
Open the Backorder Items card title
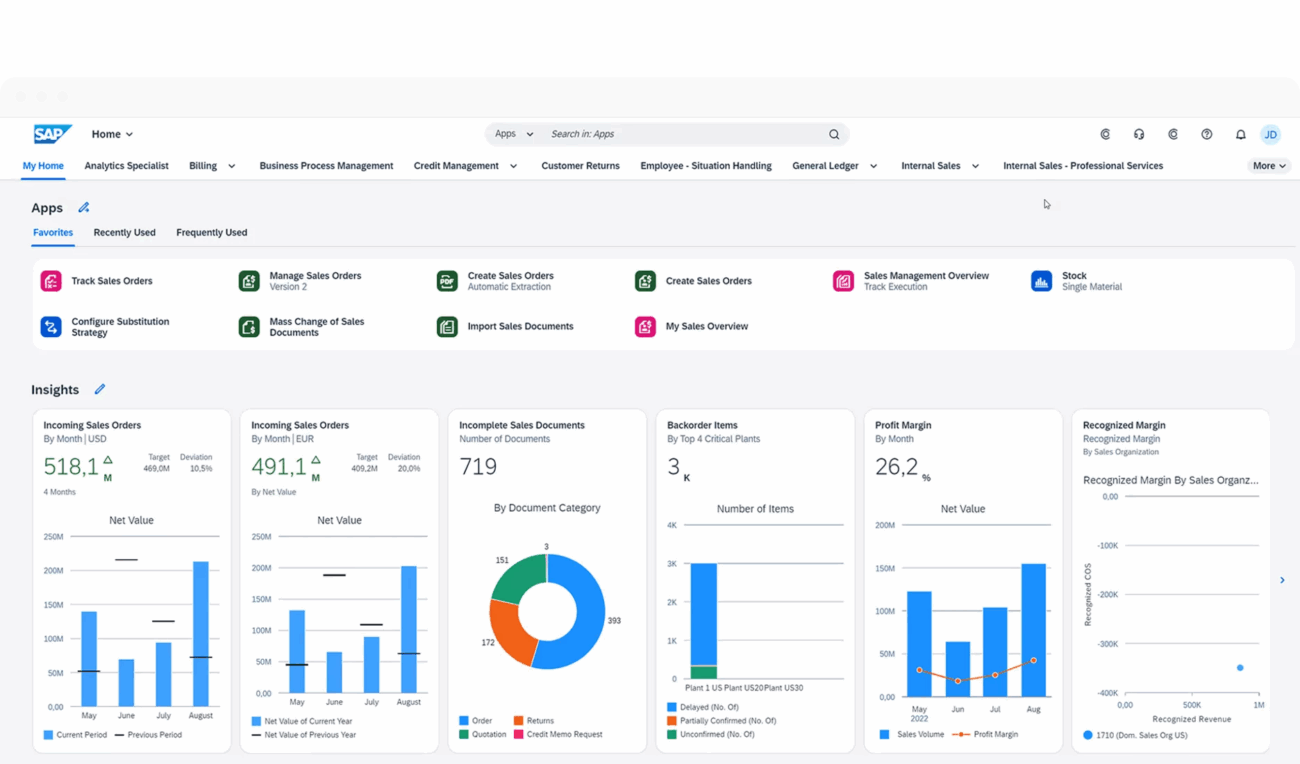tap(702, 425)
